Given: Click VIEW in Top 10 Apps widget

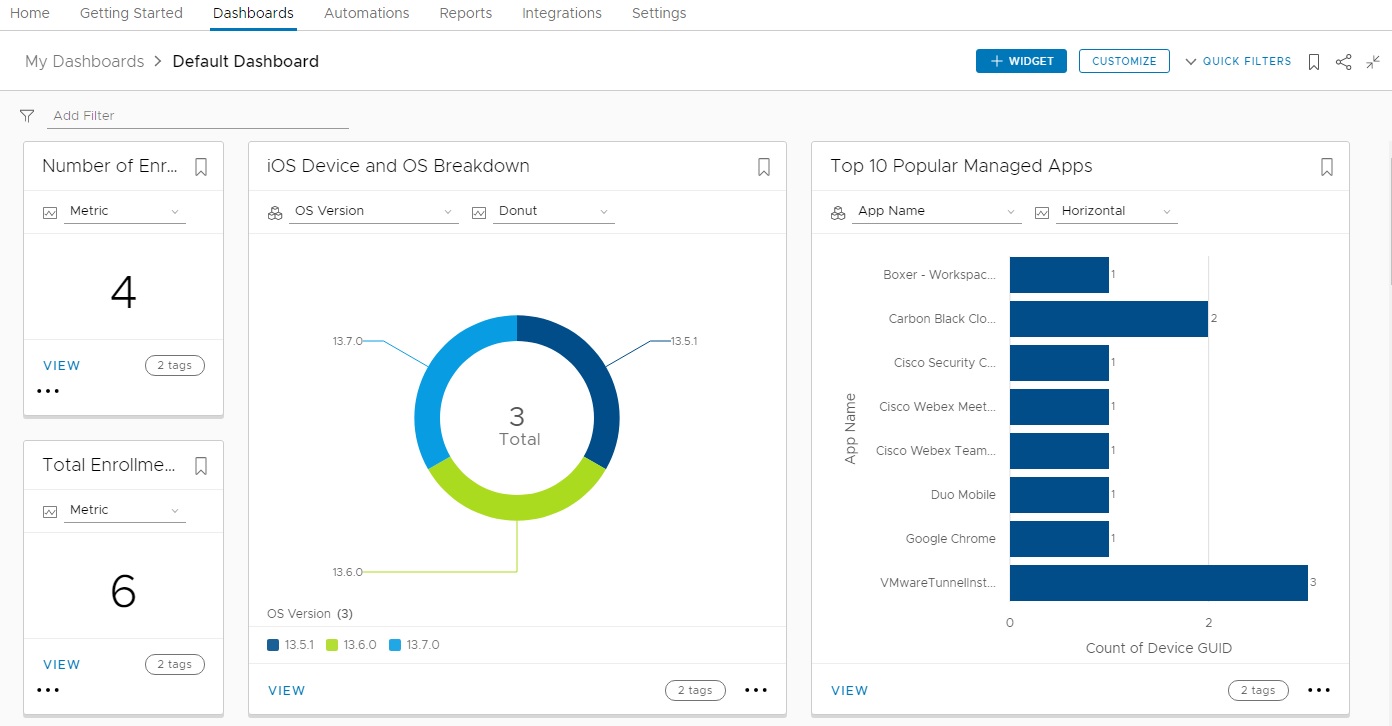Looking at the screenshot, I should click(x=850, y=691).
